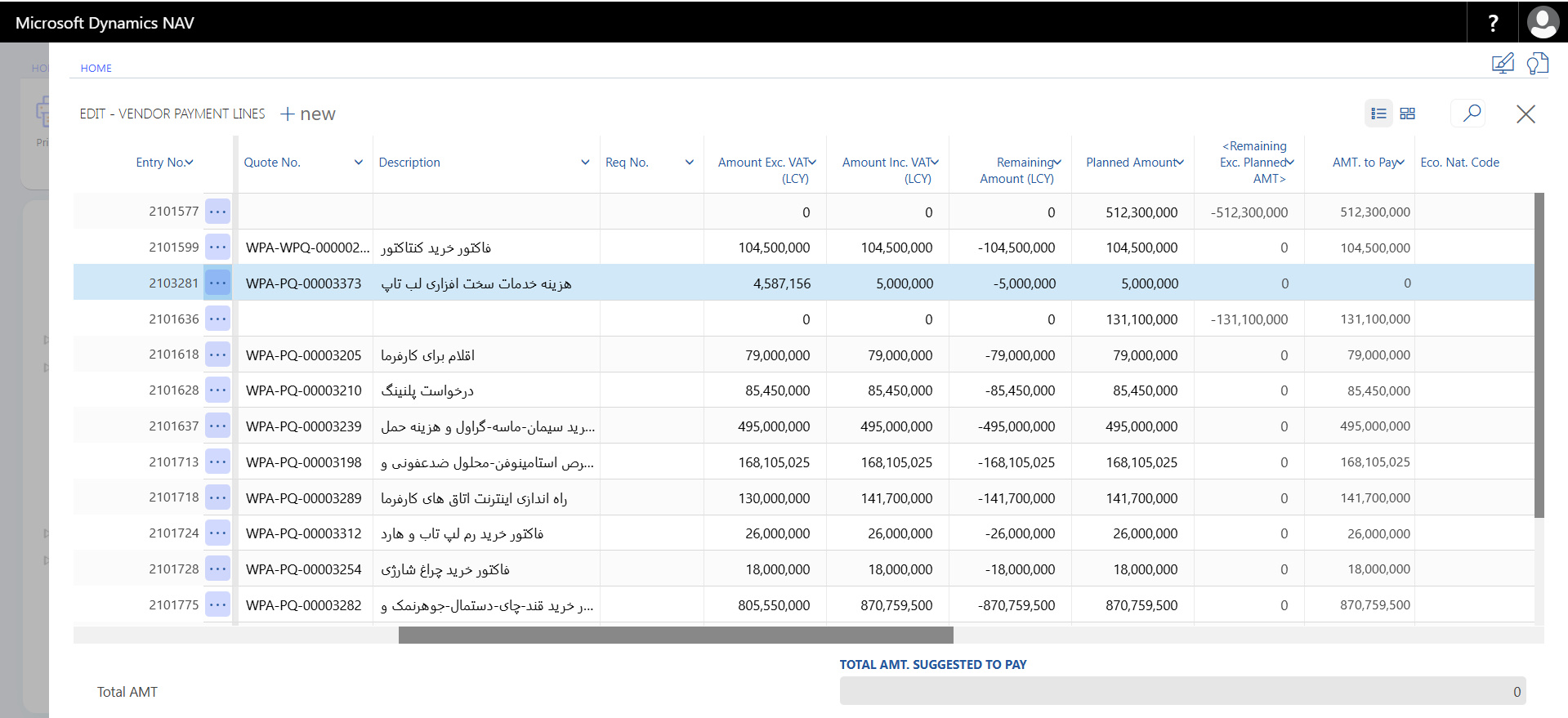Open row menu for entry 2101599

click(x=217, y=247)
